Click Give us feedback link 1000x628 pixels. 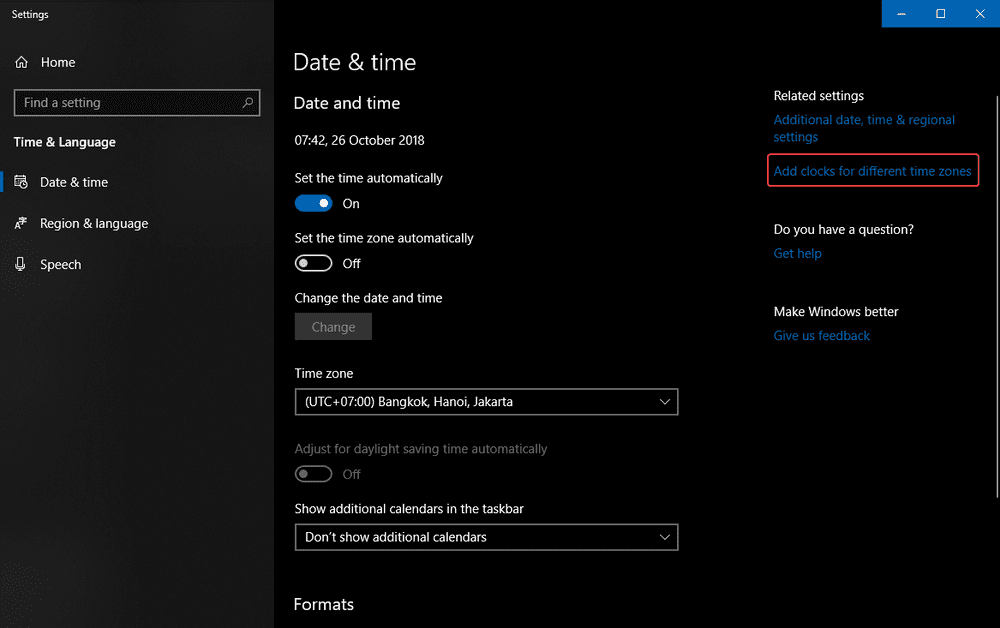[x=821, y=335]
